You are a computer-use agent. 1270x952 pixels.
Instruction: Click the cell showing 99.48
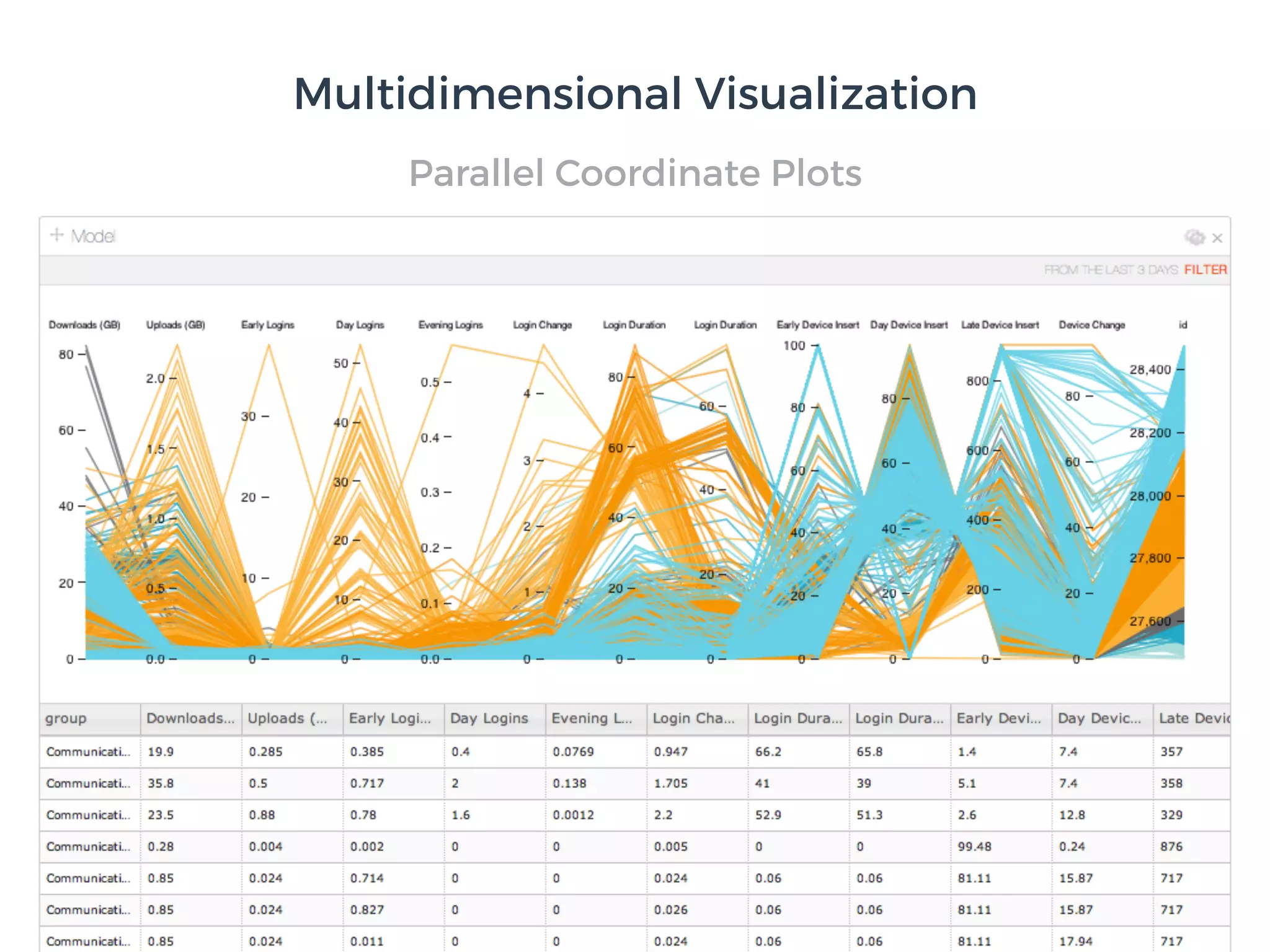(x=974, y=847)
